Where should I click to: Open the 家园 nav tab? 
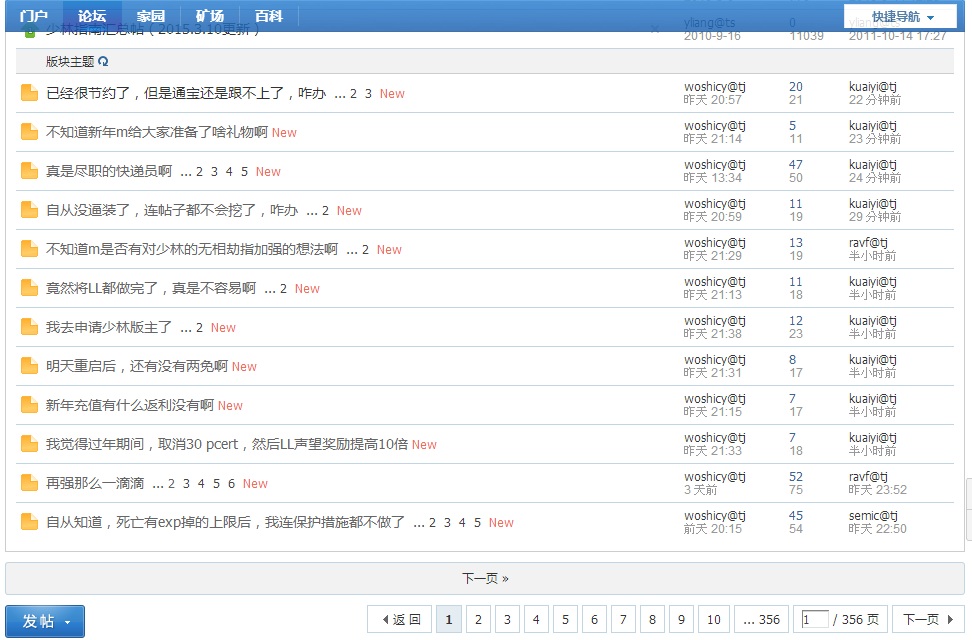click(151, 16)
